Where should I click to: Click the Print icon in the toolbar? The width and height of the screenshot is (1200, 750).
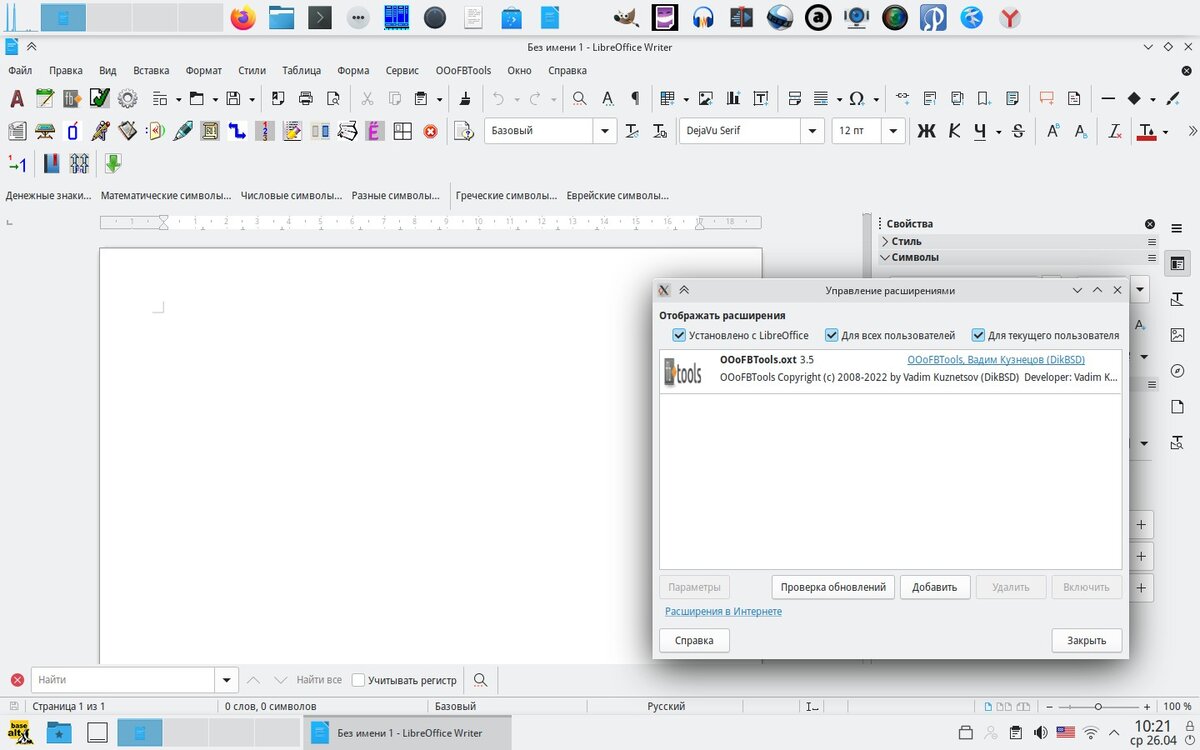[x=306, y=99]
